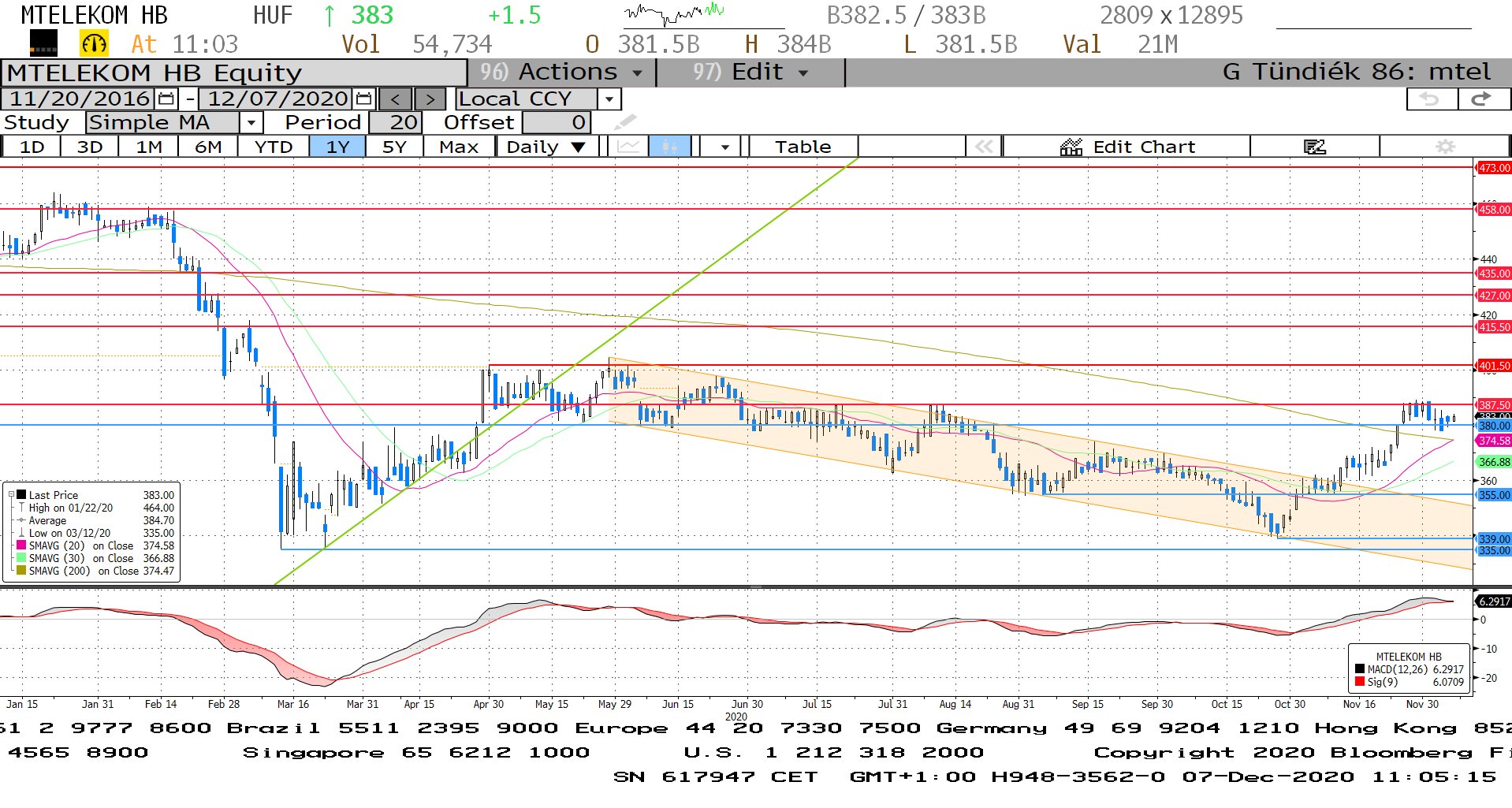Click the redo arrow icon

click(x=1482, y=99)
